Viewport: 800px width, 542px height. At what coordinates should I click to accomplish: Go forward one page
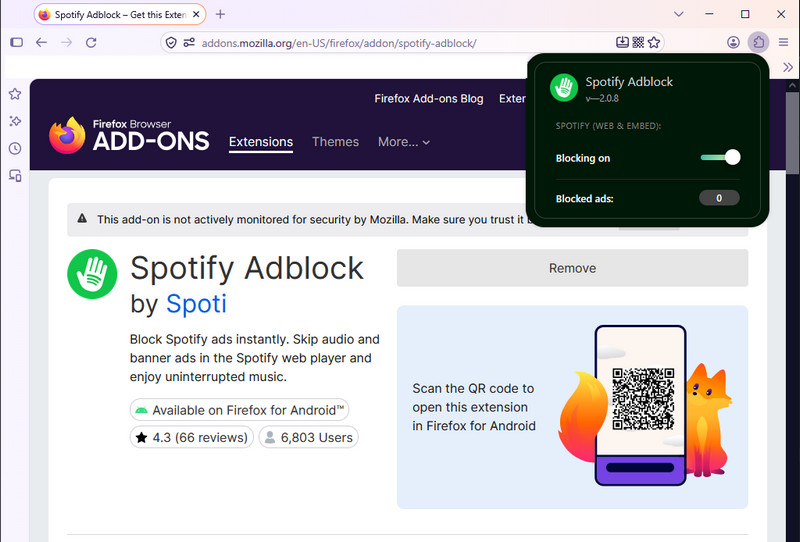[66, 42]
